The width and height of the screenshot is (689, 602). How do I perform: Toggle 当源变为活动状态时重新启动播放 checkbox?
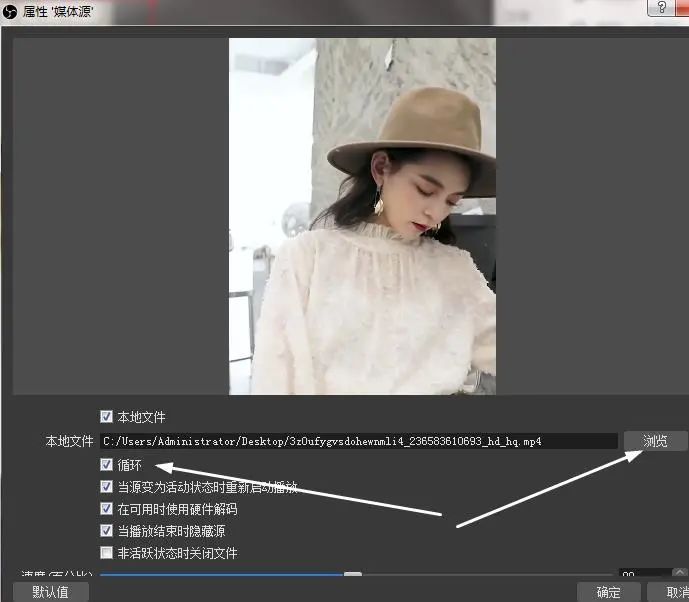tap(107, 487)
